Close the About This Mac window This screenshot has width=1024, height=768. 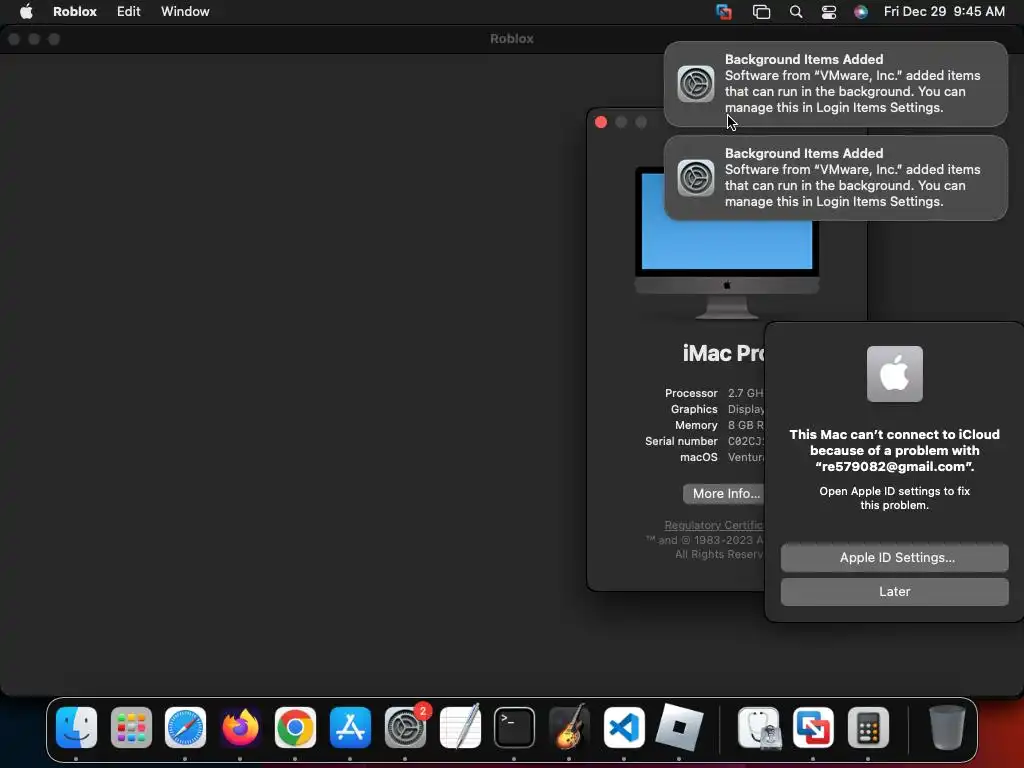coord(601,122)
